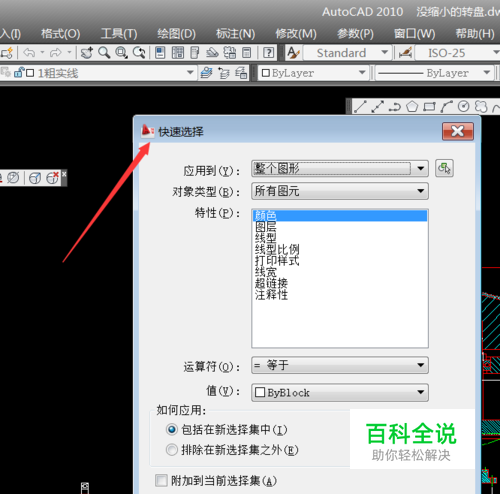The width and height of the screenshot is (500, 494).
Task: Open the ISO-25 dimension style dropdown
Action: pos(495,53)
